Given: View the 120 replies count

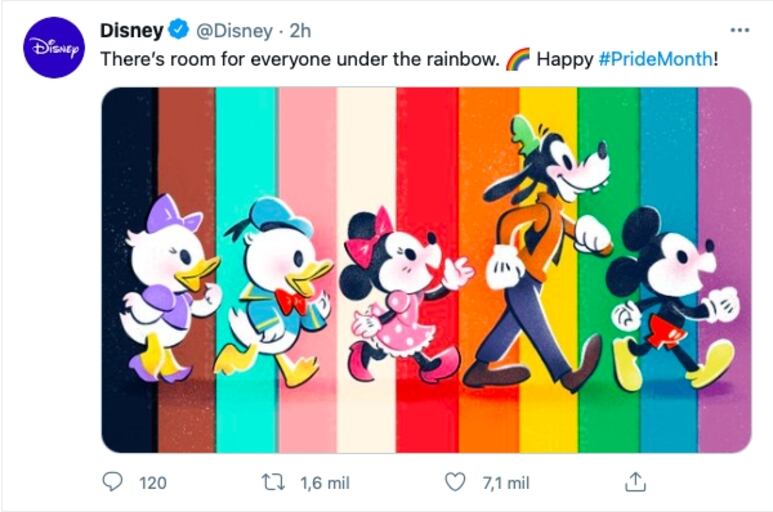Looking at the screenshot, I should (153, 482).
